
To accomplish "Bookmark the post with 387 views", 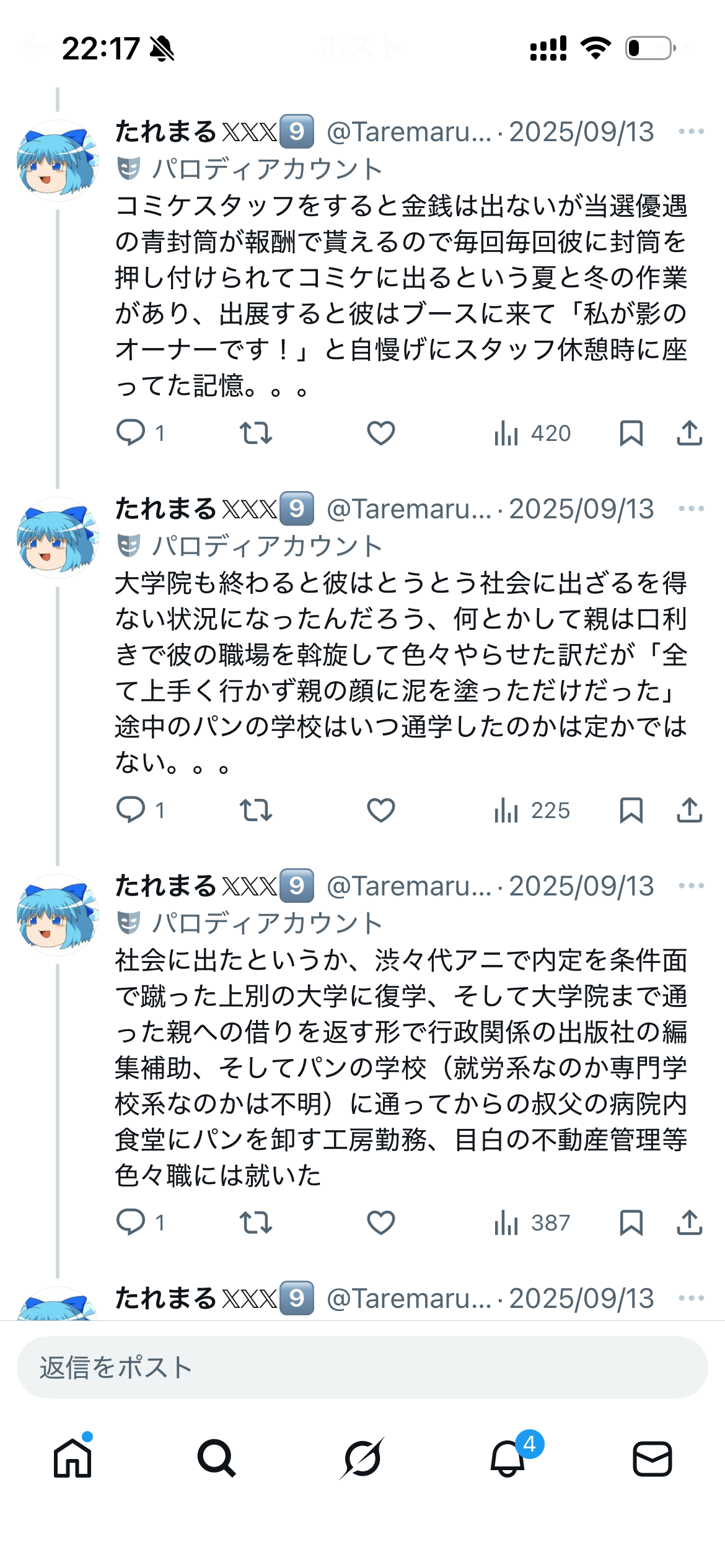I will point(631,1222).
